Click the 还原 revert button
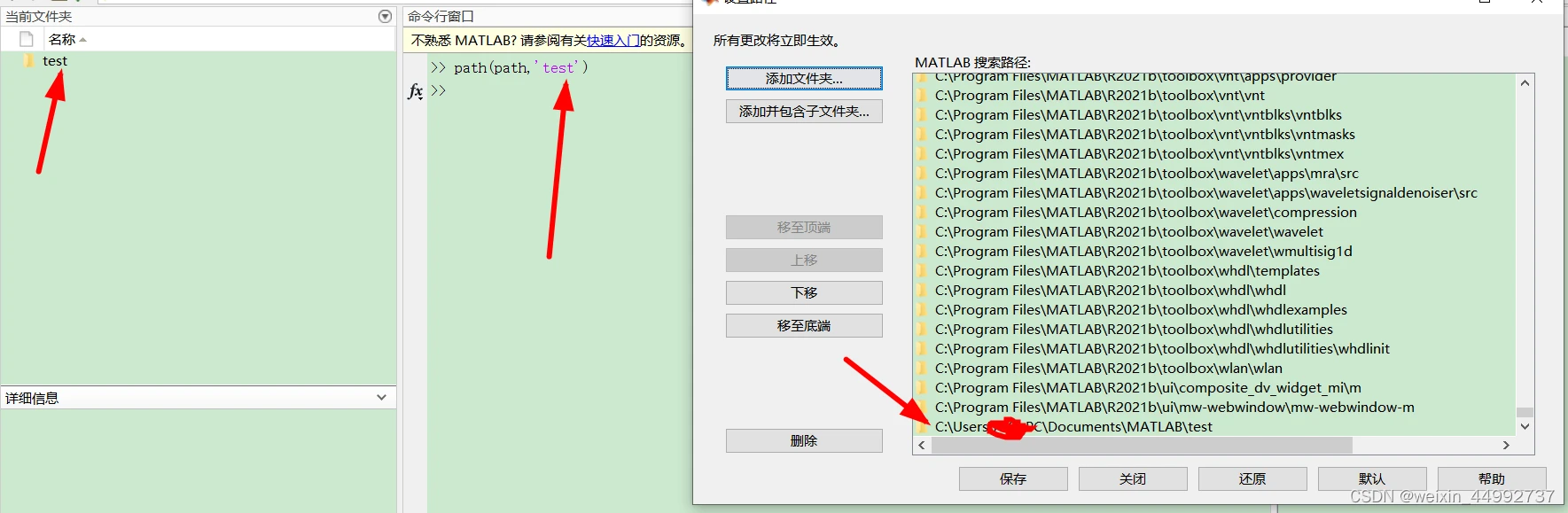1568x513 pixels. pyautogui.click(x=1252, y=478)
